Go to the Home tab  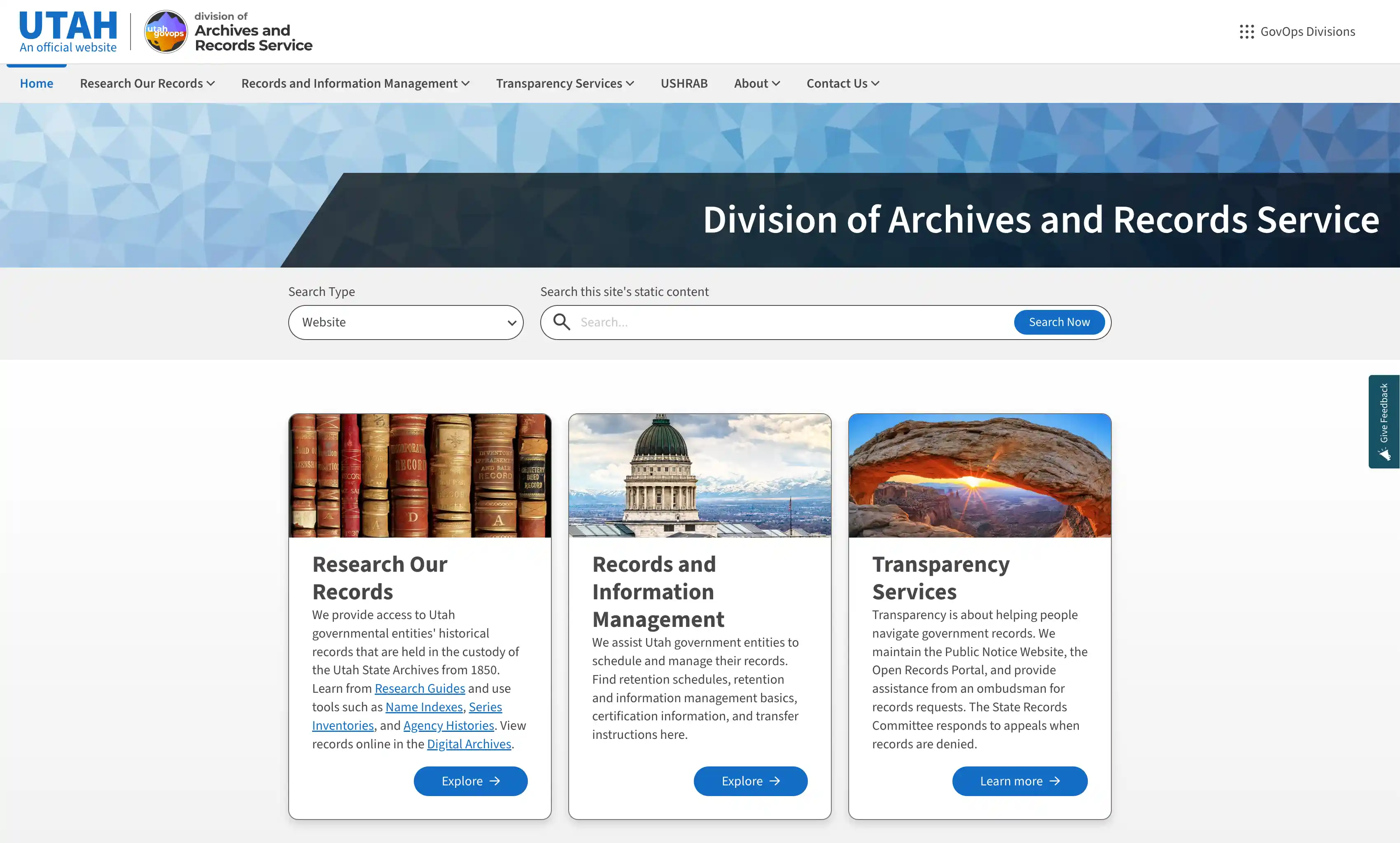(36, 84)
